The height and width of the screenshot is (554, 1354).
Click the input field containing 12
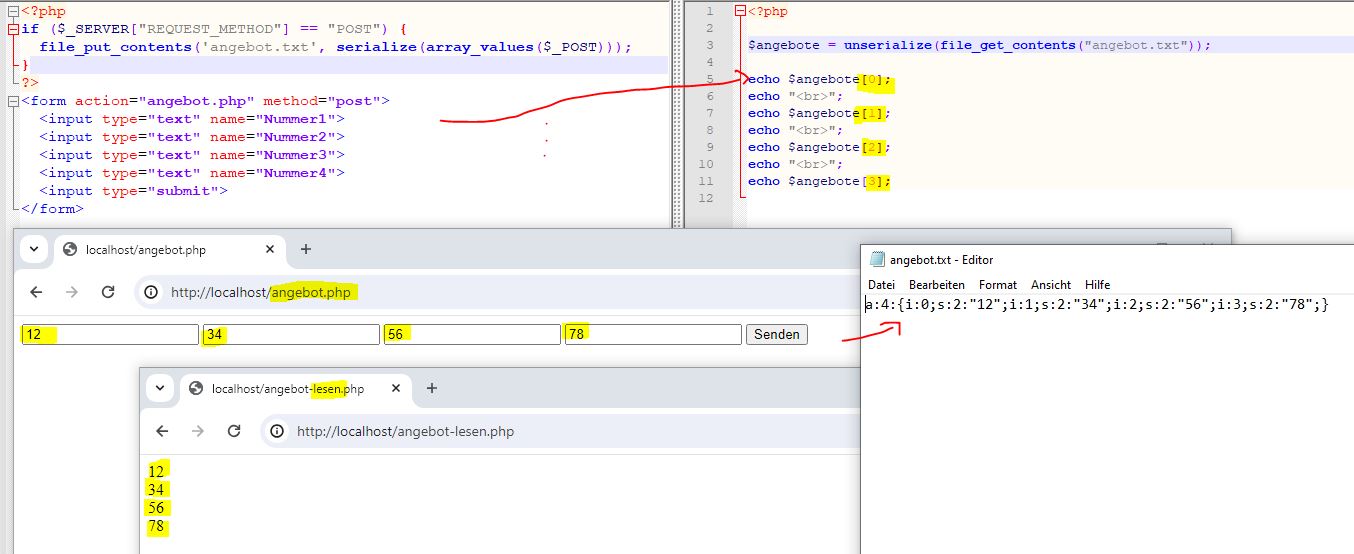click(110, 334)
